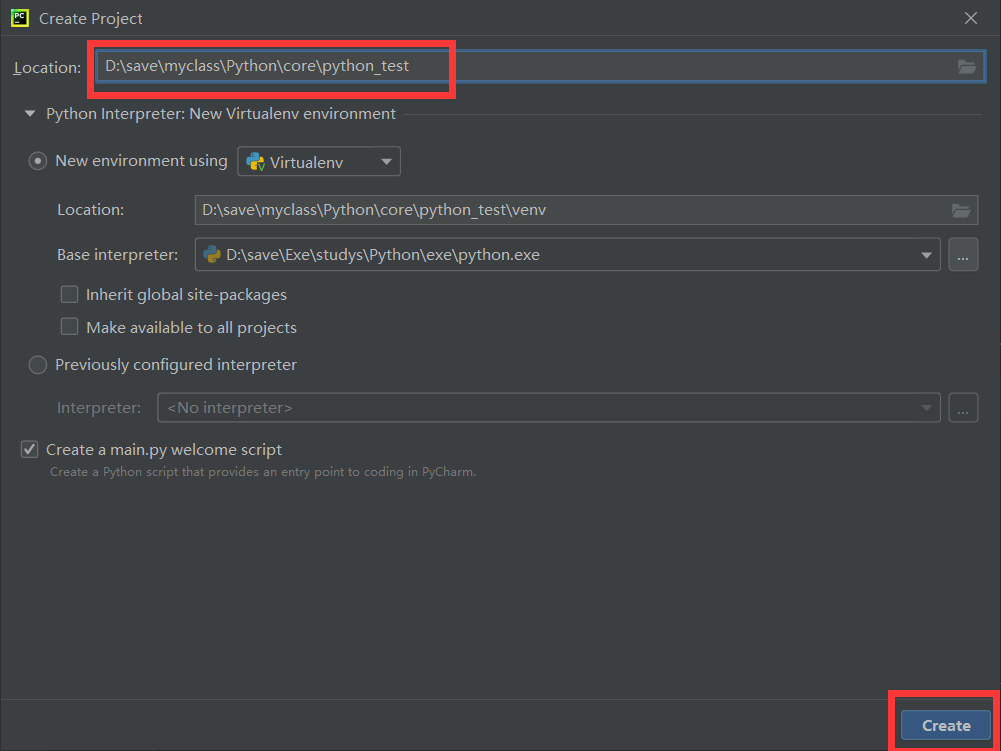Click the Base interpreter python.exe path text

383,255
